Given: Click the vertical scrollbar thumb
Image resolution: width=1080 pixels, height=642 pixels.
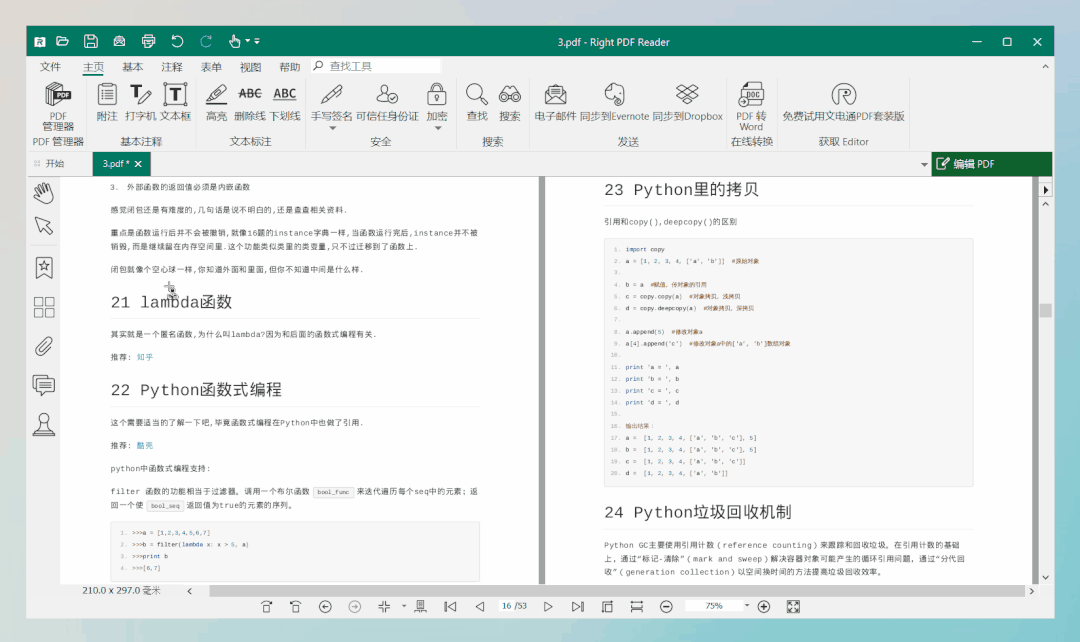Looking at the screenshot, I should tap(1046, 311).
